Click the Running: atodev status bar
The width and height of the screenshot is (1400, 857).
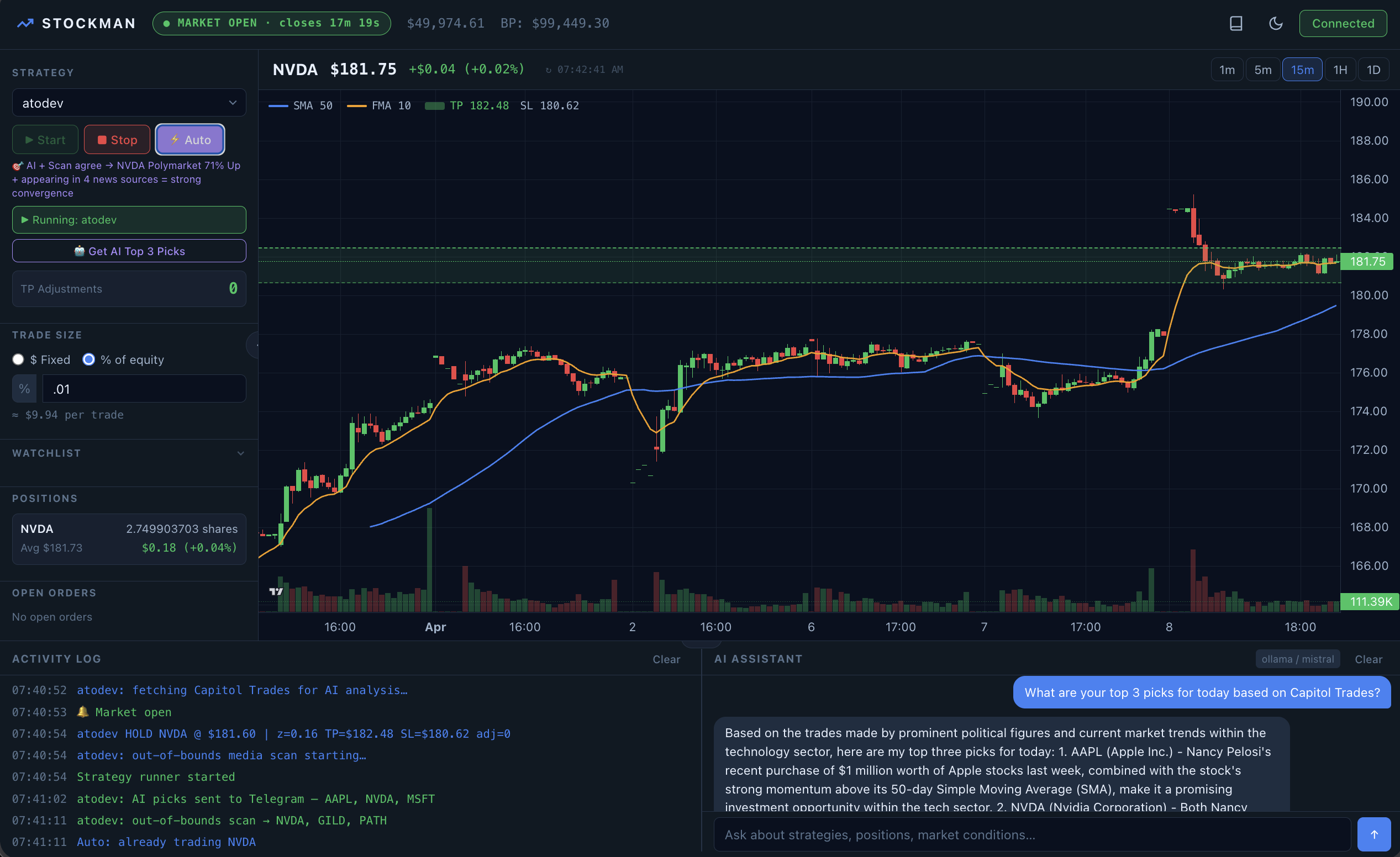129,220
